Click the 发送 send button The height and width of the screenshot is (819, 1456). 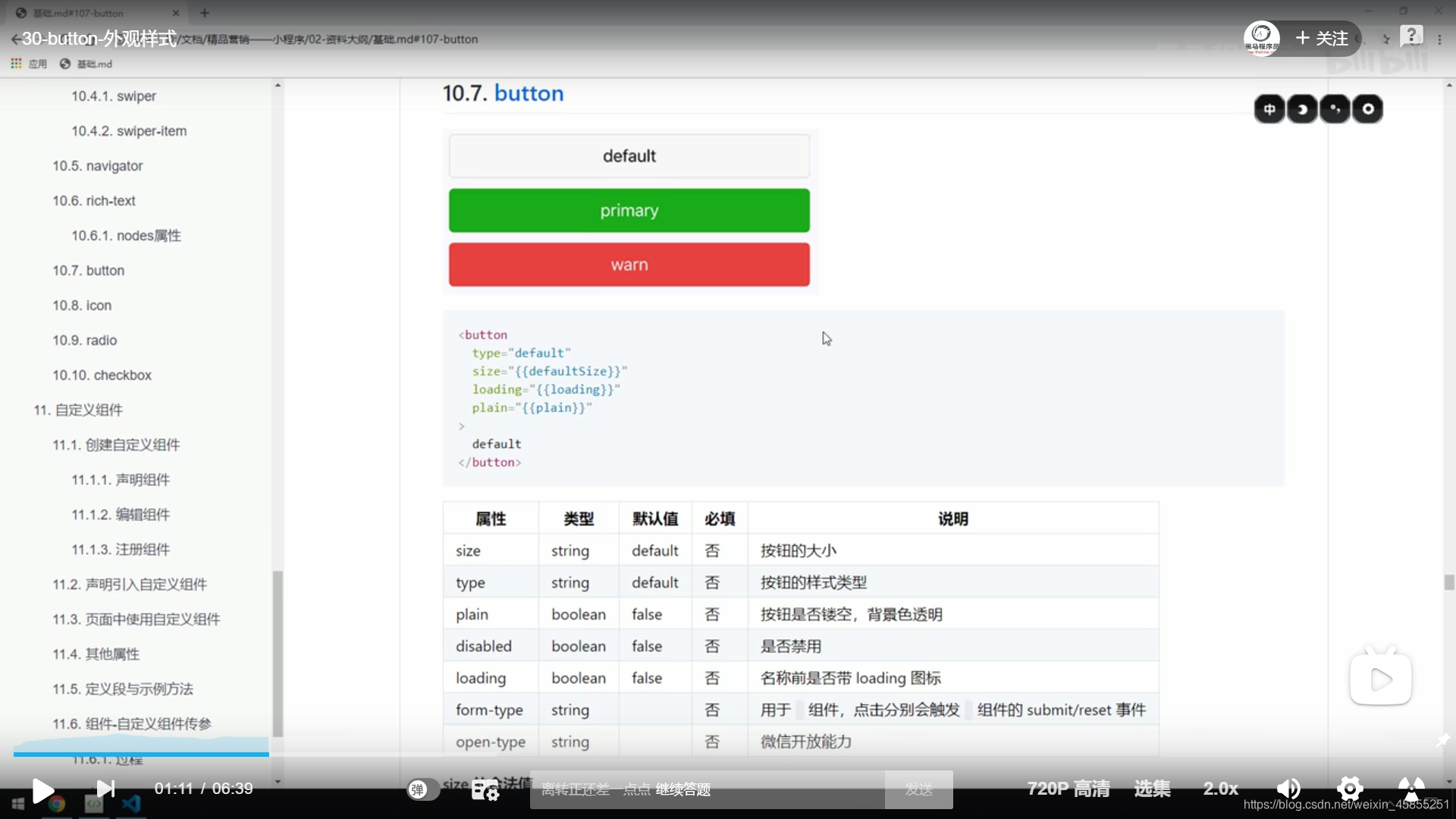tap(919, 789)
